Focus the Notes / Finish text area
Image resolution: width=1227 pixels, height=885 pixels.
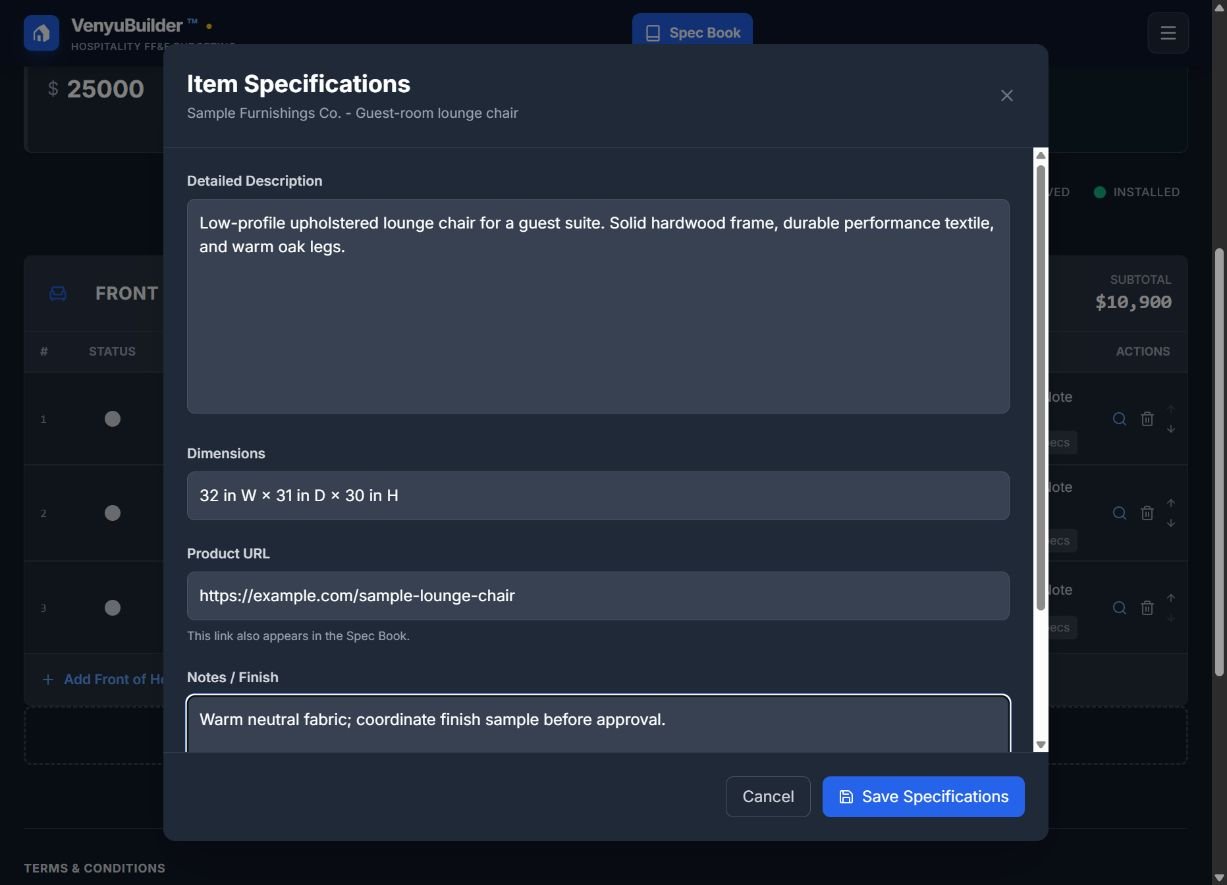click(x=598, y=724)
